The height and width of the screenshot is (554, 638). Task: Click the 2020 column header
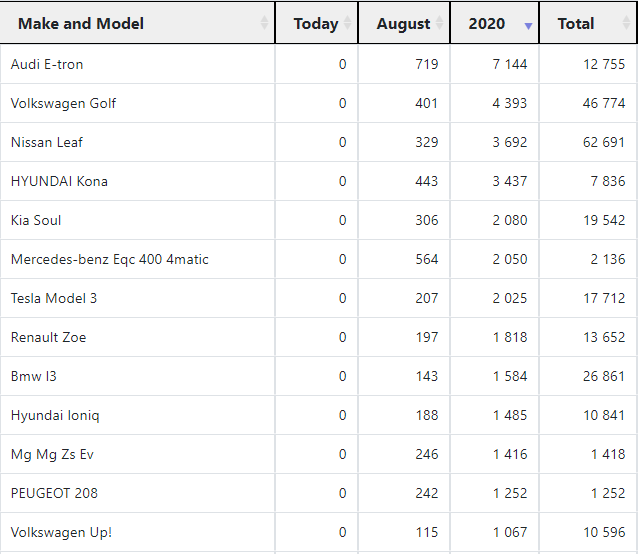pos(494,23)
